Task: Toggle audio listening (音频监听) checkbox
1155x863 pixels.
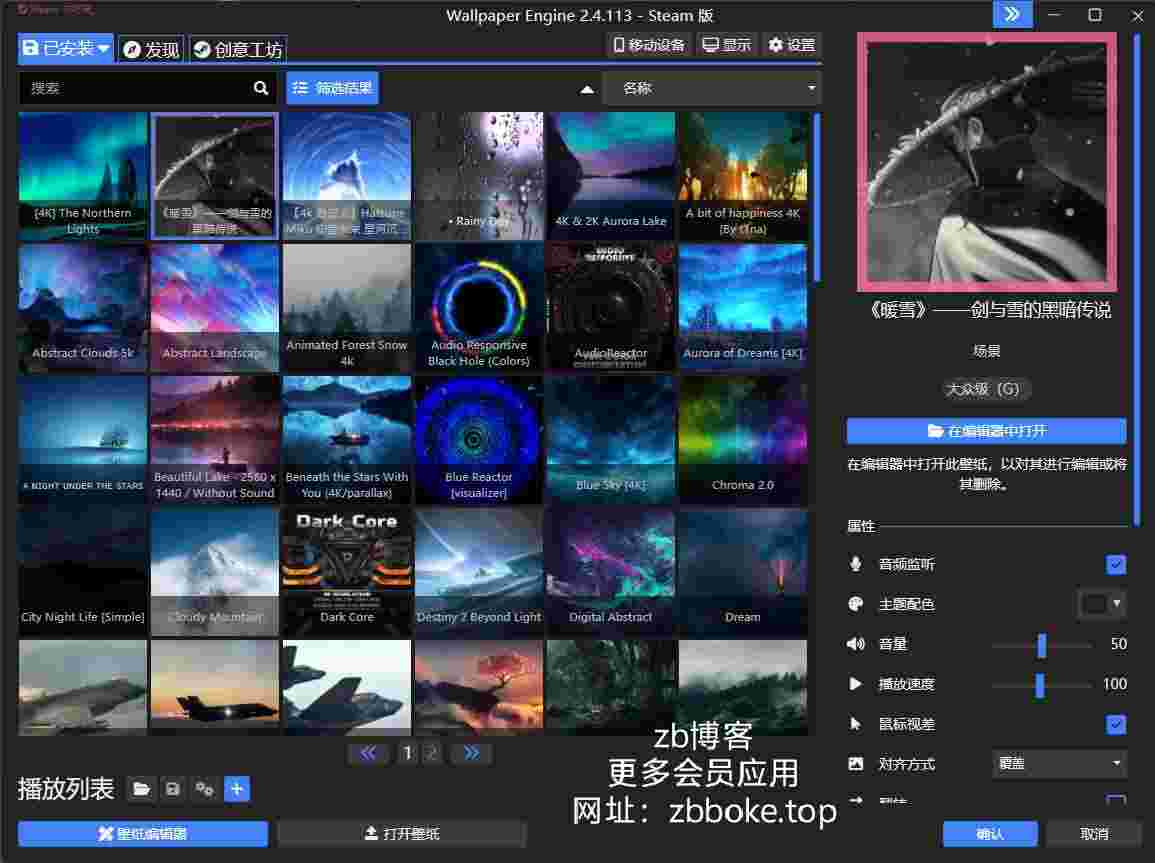Action: (1115, 564)
